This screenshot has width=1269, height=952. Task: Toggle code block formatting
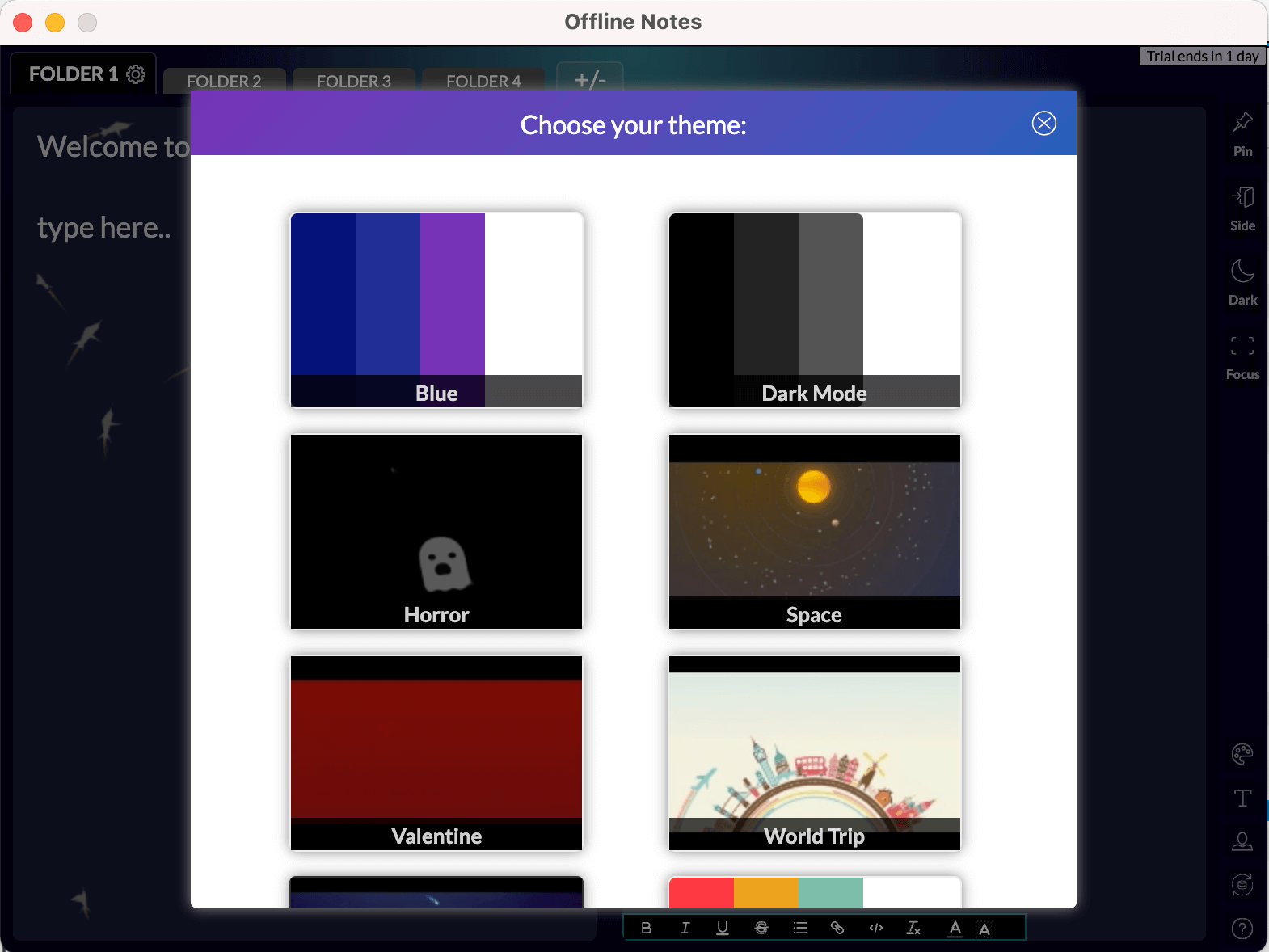click(x=876, y=928)
